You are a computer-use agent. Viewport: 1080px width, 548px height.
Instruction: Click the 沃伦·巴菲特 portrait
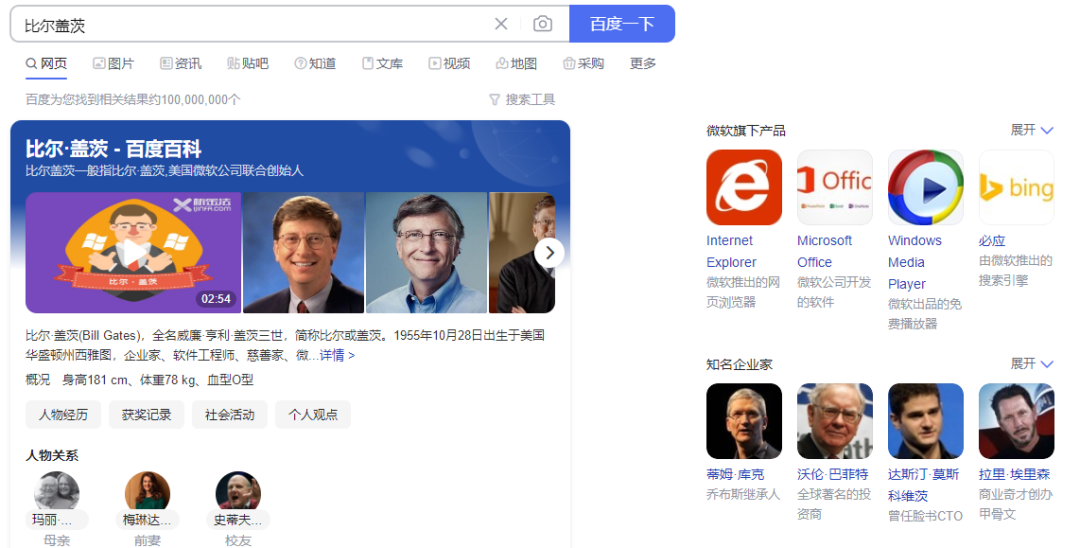pos(835,421)
